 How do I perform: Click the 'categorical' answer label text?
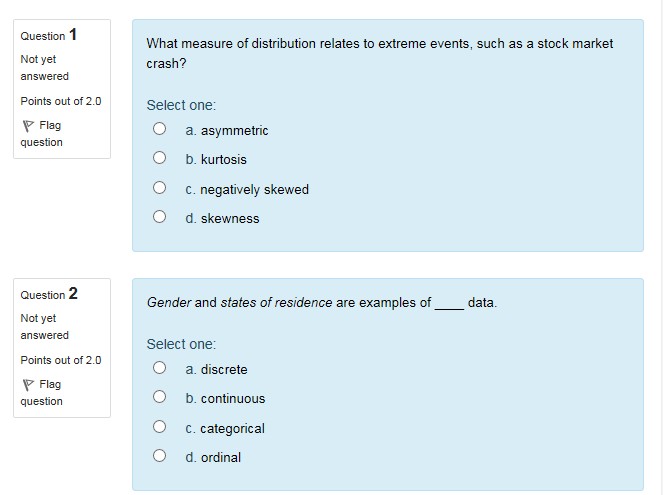coord(232,429)
